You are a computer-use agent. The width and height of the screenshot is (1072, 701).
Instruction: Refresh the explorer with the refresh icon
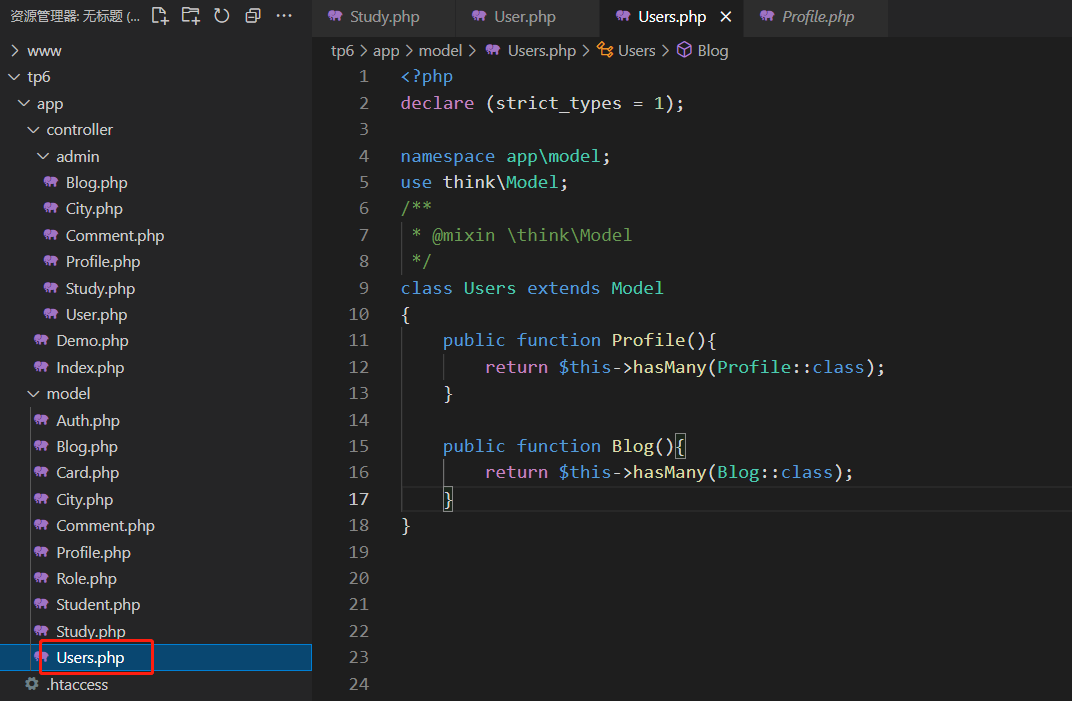tap(222, 16)
